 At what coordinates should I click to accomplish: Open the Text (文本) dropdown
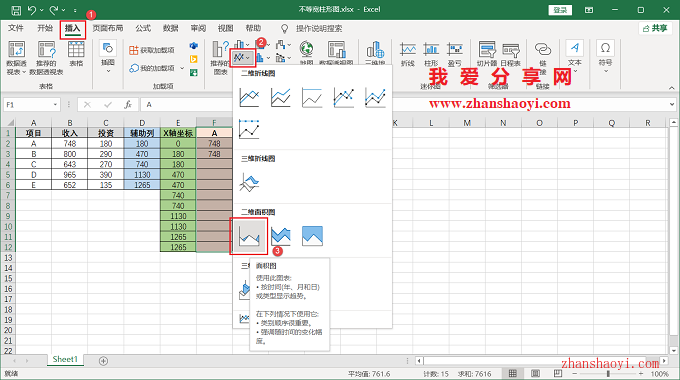575,56
